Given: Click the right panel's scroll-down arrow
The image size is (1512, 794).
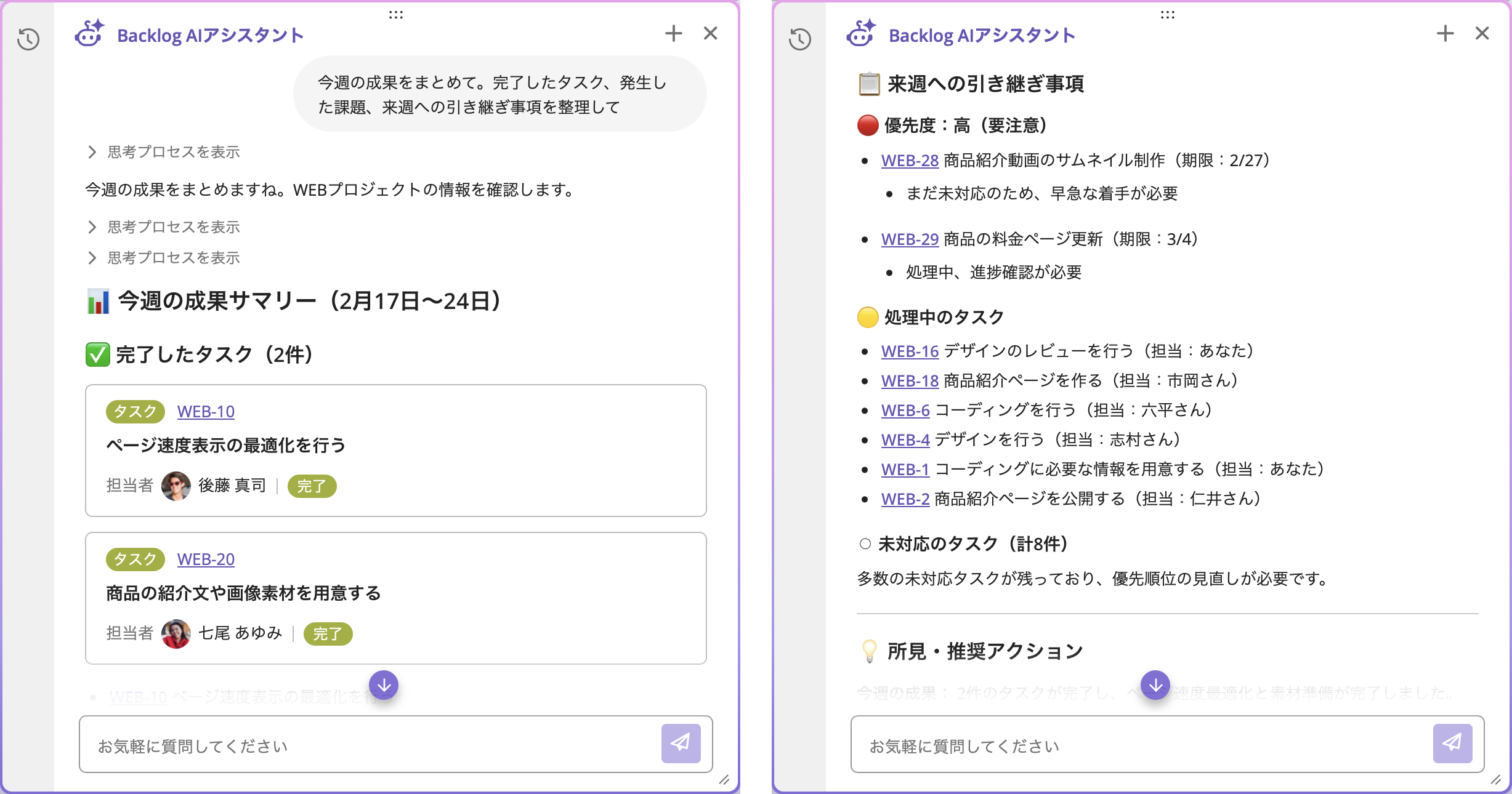Looking at the screenshot, I should [1155, 684].
